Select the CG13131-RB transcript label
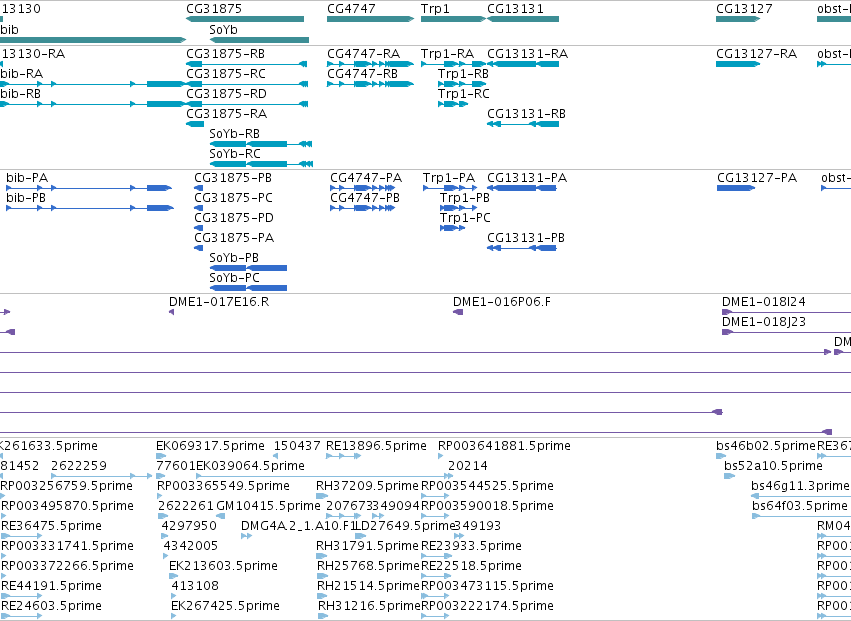 [526, 114]
